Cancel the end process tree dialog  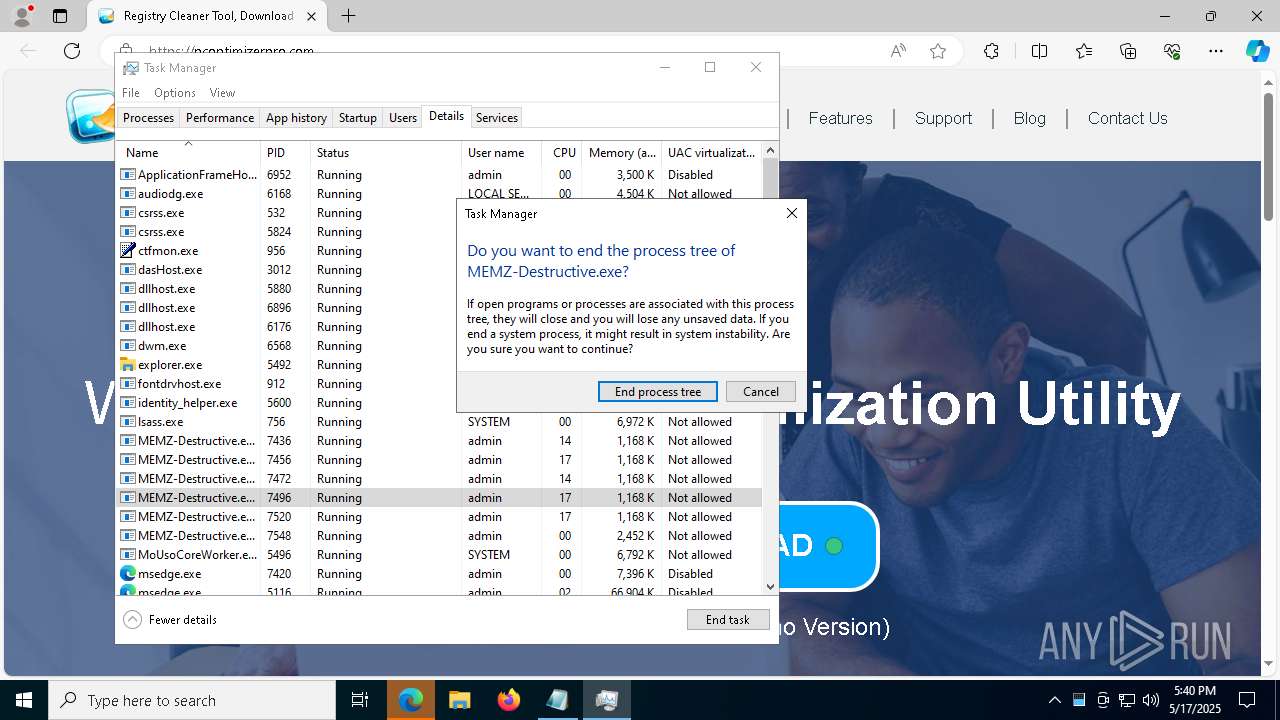click(x=761, y=392)
